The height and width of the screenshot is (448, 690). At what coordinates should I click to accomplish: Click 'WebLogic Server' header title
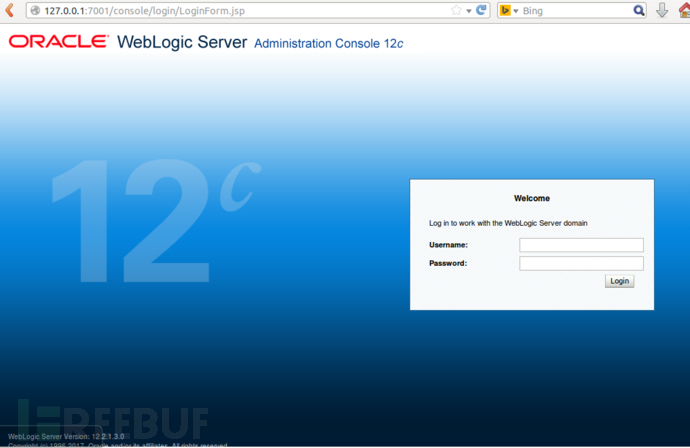(x=182, y=42)
